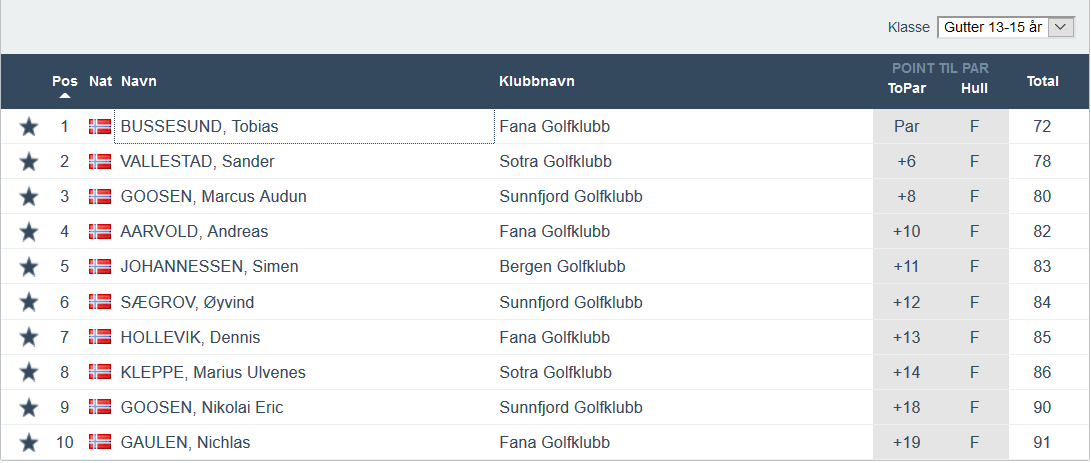1091x463 pixels.
Task: Star the Sander Vallestad row
Action: [29, 162]
